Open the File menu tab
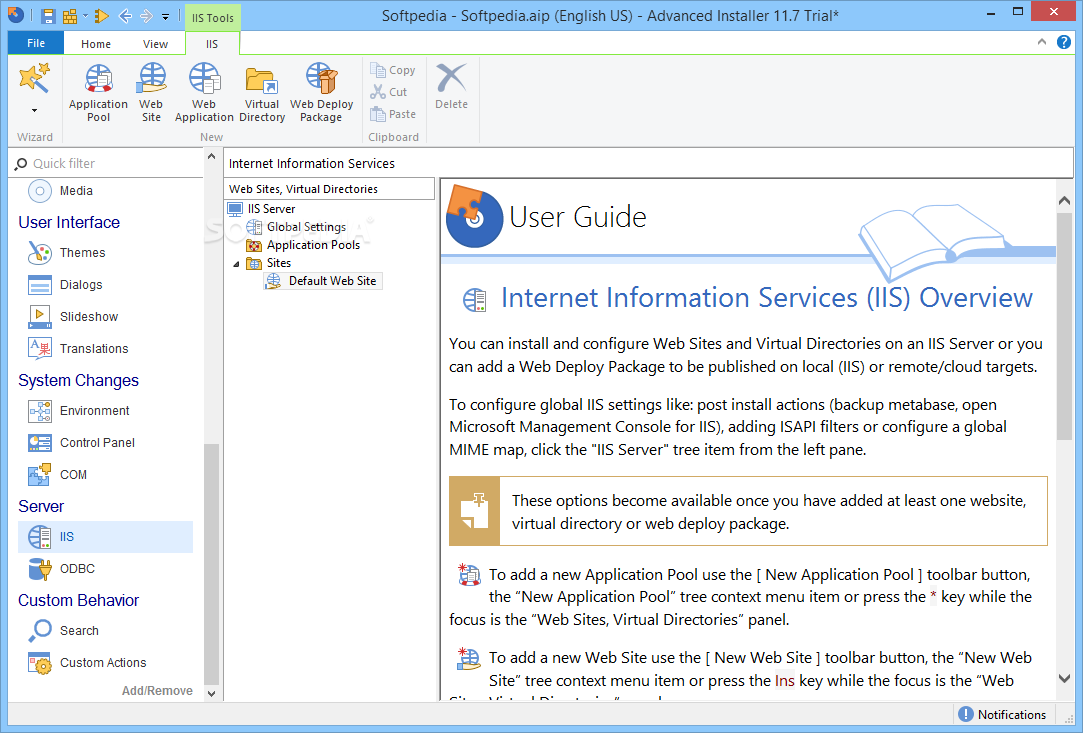The width and height of the screenshot is (1083, 733). [x=36, y=43]
